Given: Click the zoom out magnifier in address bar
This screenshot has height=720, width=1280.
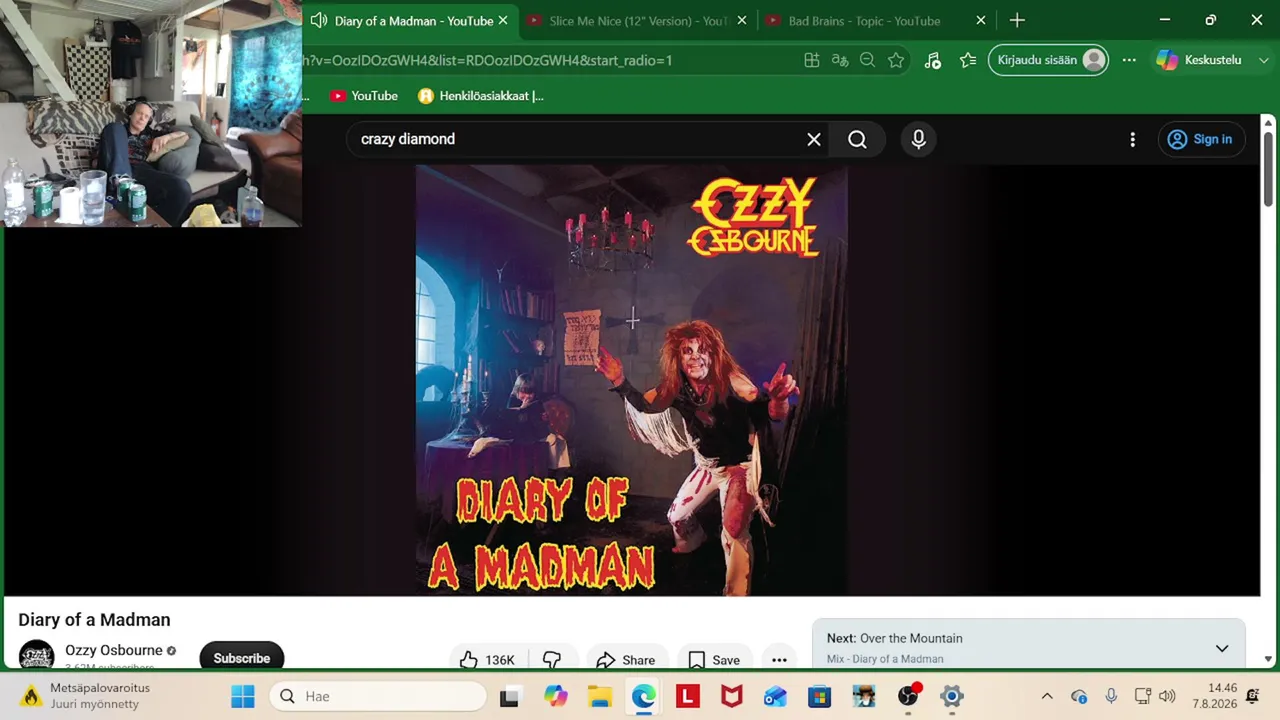Looking at the screenshot, I should 868,60.
